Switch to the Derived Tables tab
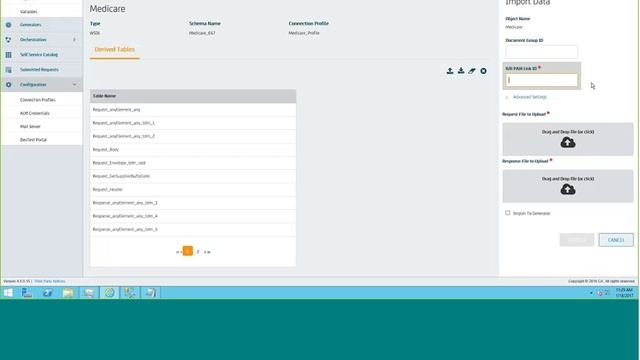 tap(115, 49)
